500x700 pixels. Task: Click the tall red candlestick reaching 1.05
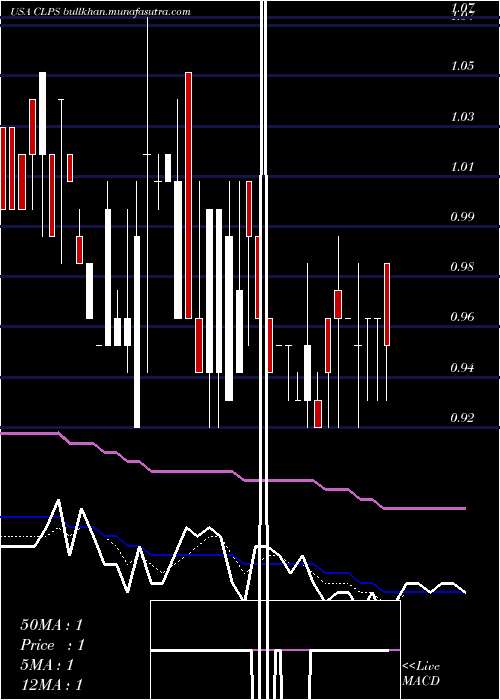point(188,195)
